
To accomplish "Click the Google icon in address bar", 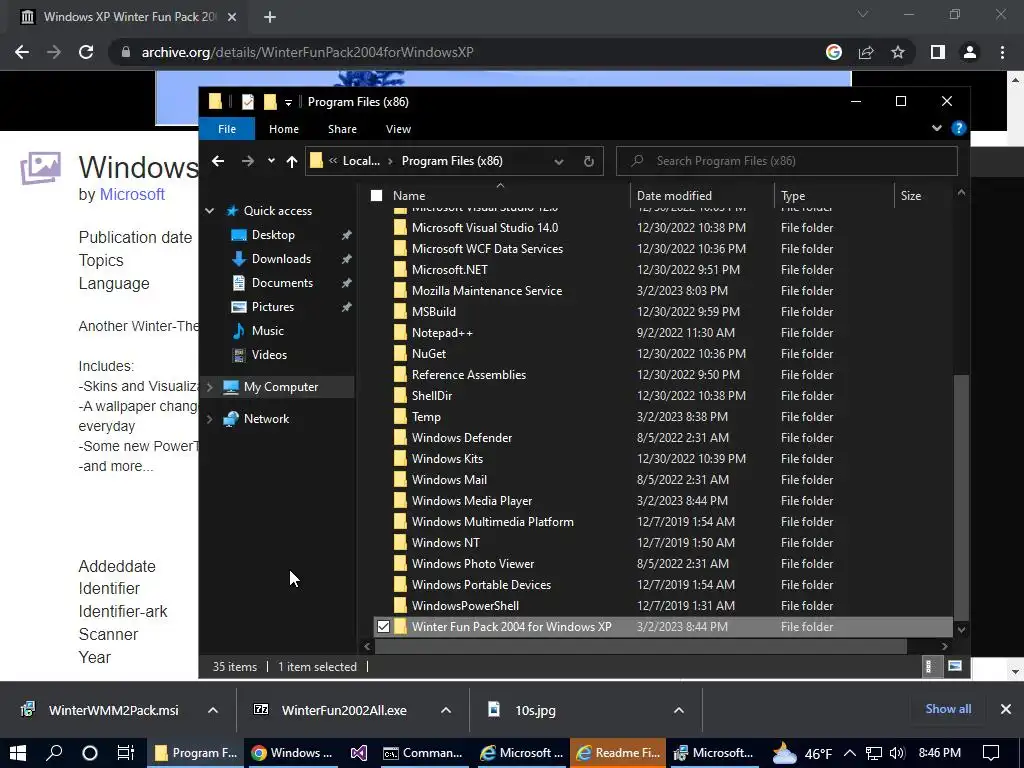I will point(834,52).
